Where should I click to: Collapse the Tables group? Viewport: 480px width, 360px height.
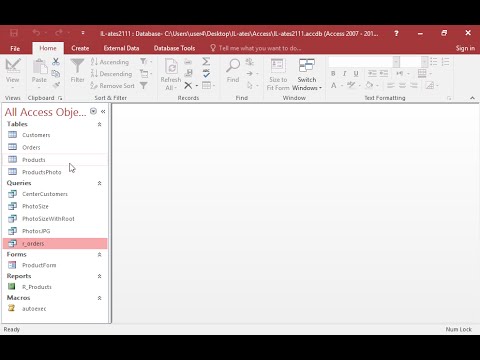pyautogui.click(x=99, y=124)
